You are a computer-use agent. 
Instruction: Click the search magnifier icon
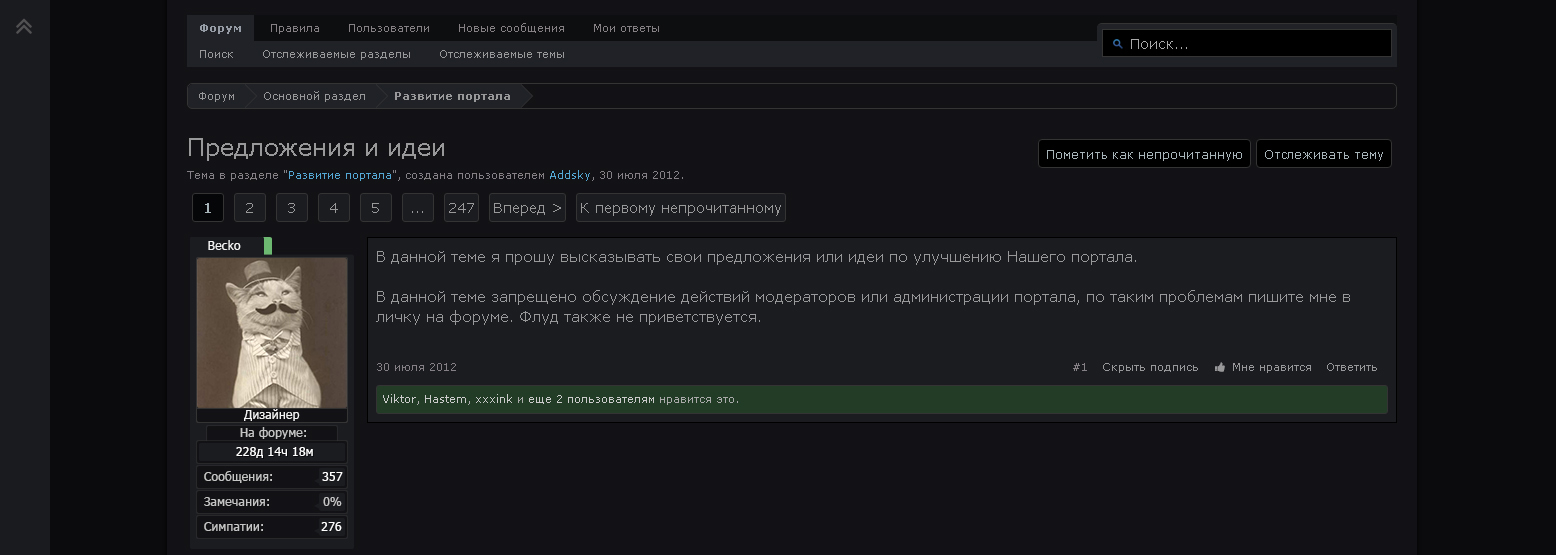1118,44
